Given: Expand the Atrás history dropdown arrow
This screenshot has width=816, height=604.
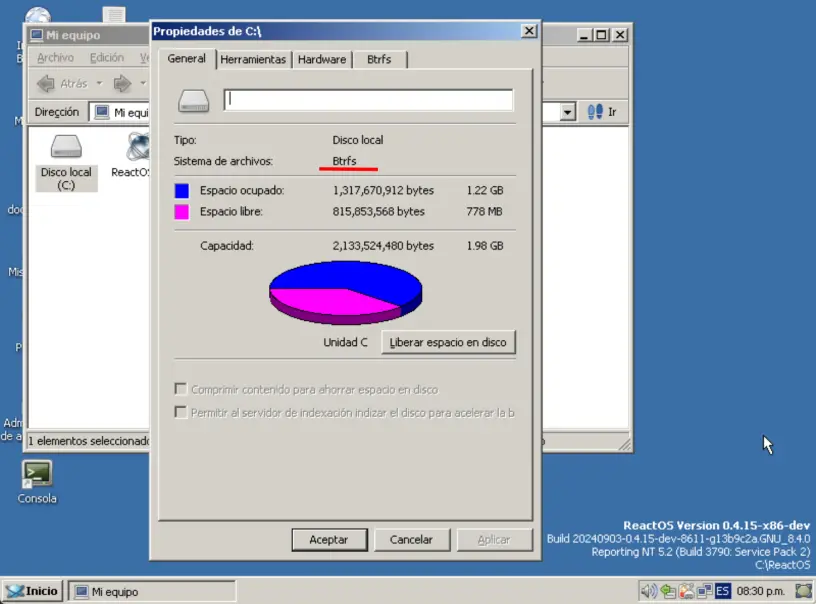Looking at the screenshot, I should tap(99, 83).
